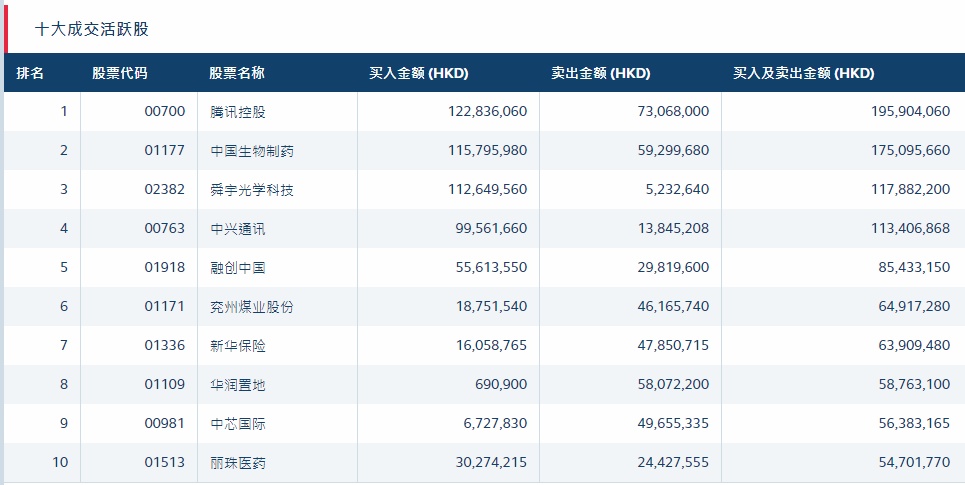The image size is (965, 485).
Task: Select stock name 舜宇光学科技
Action: 252,190
